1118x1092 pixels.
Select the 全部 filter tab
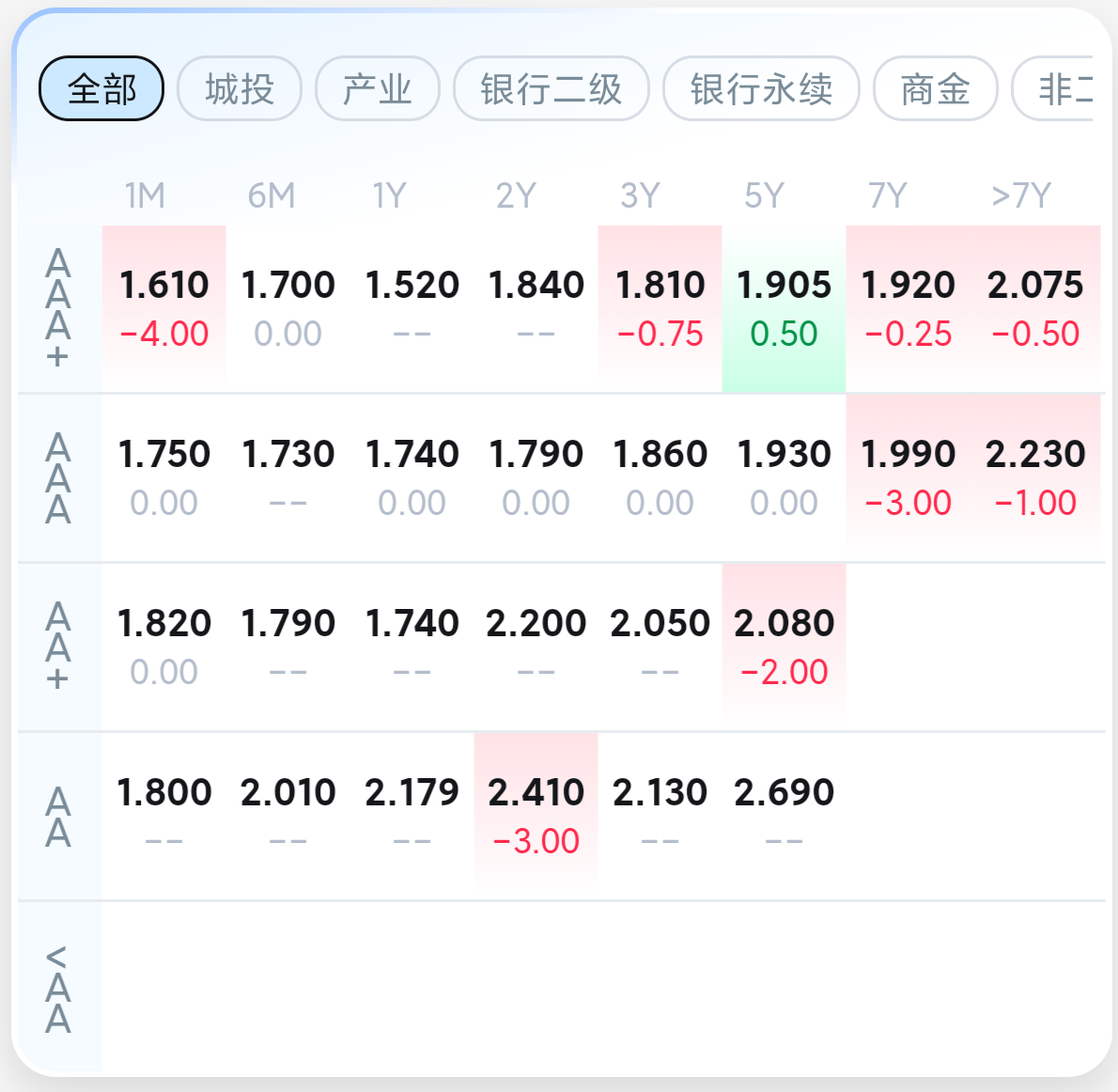pos(101,88)
